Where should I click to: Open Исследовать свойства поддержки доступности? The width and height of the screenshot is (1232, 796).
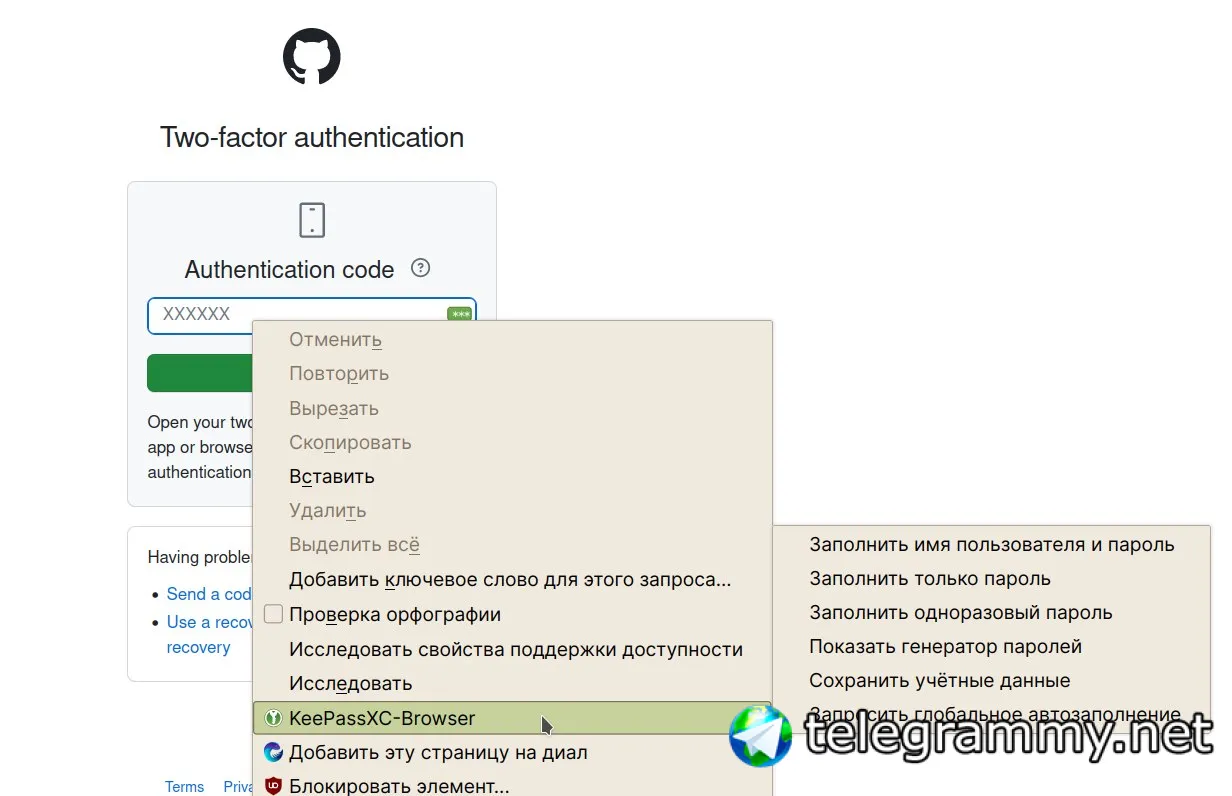[x=512, y=649]
